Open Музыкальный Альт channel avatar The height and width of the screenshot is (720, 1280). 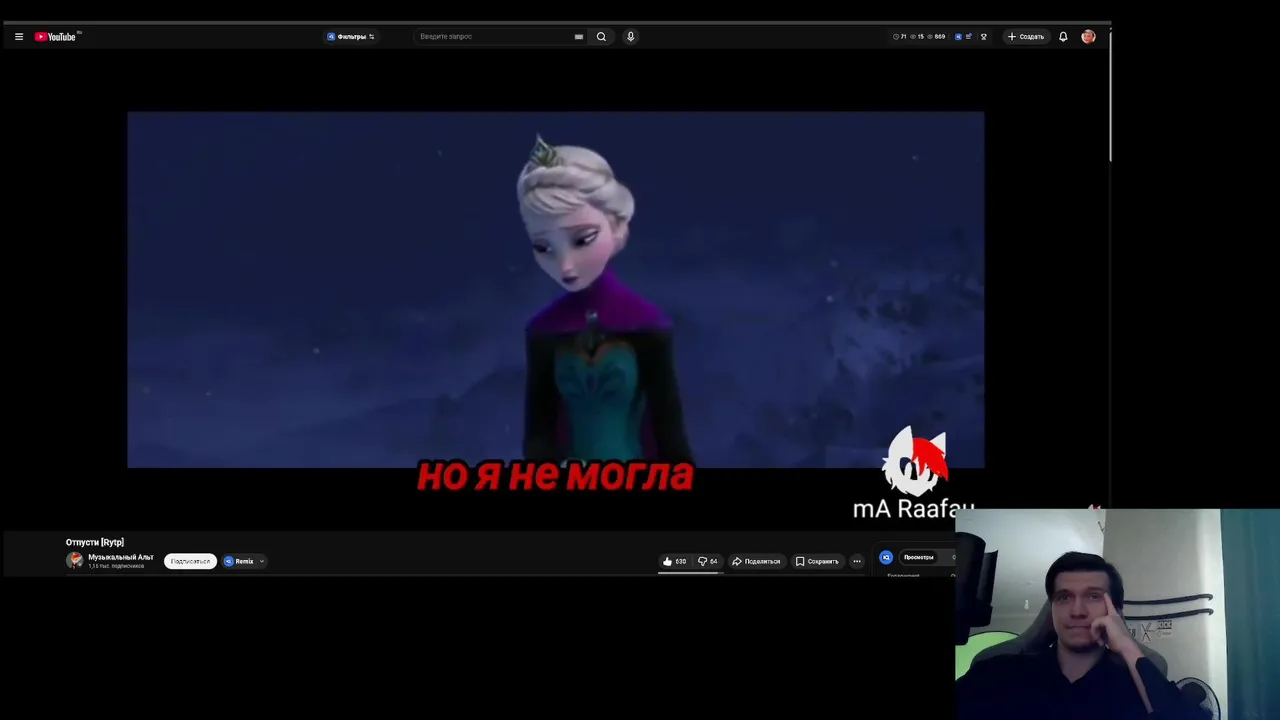[x=74, y=561]
